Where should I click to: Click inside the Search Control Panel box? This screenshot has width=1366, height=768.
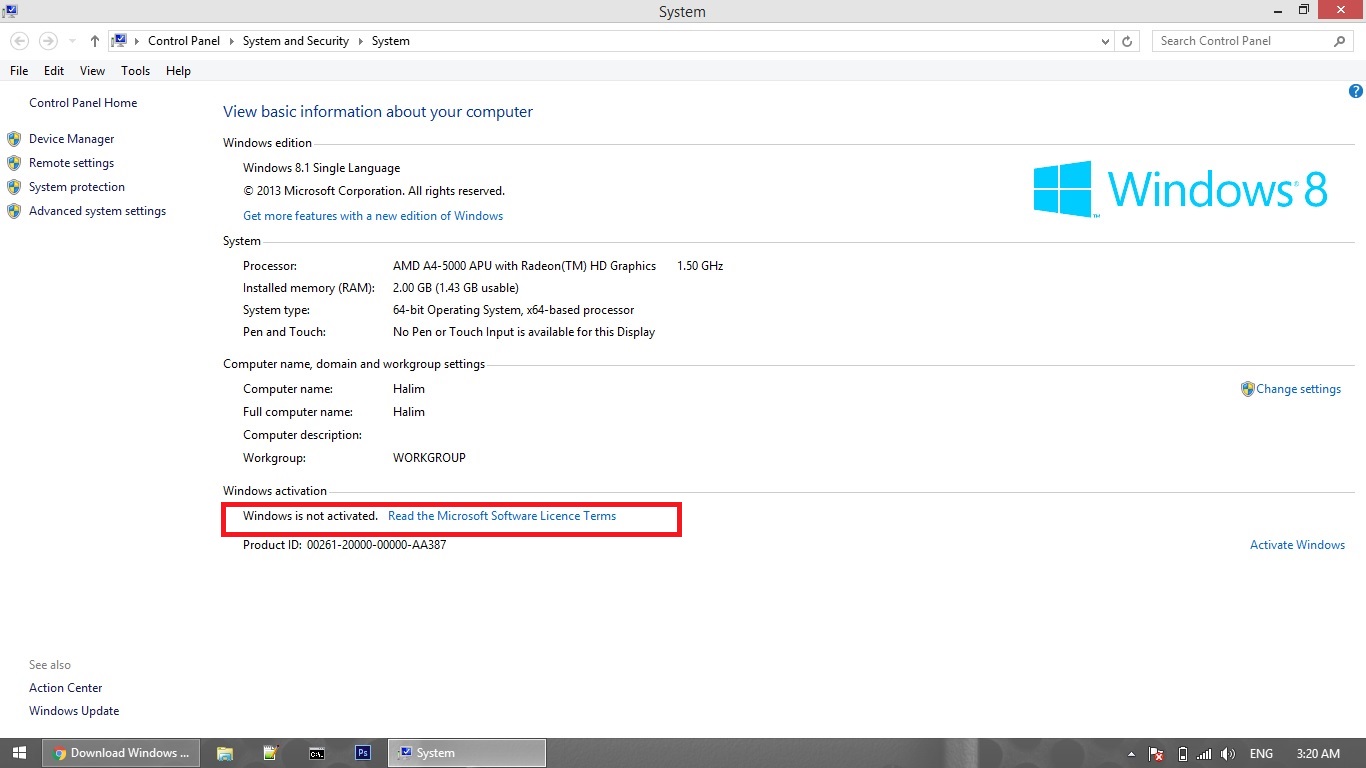click(x=1240, y=41)
